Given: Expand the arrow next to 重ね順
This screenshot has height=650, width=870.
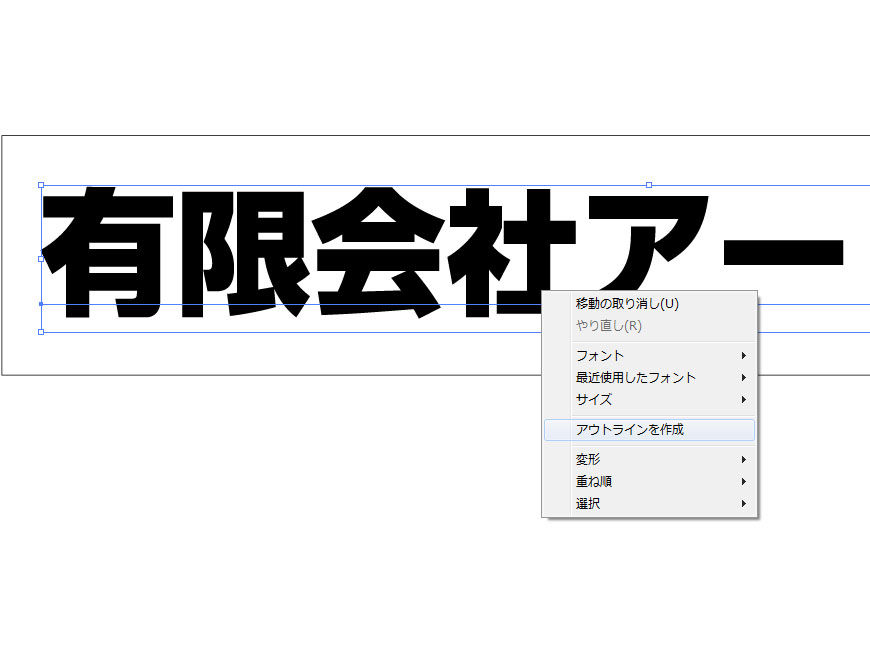Looking at the screenshot, I should click(743, 481).
